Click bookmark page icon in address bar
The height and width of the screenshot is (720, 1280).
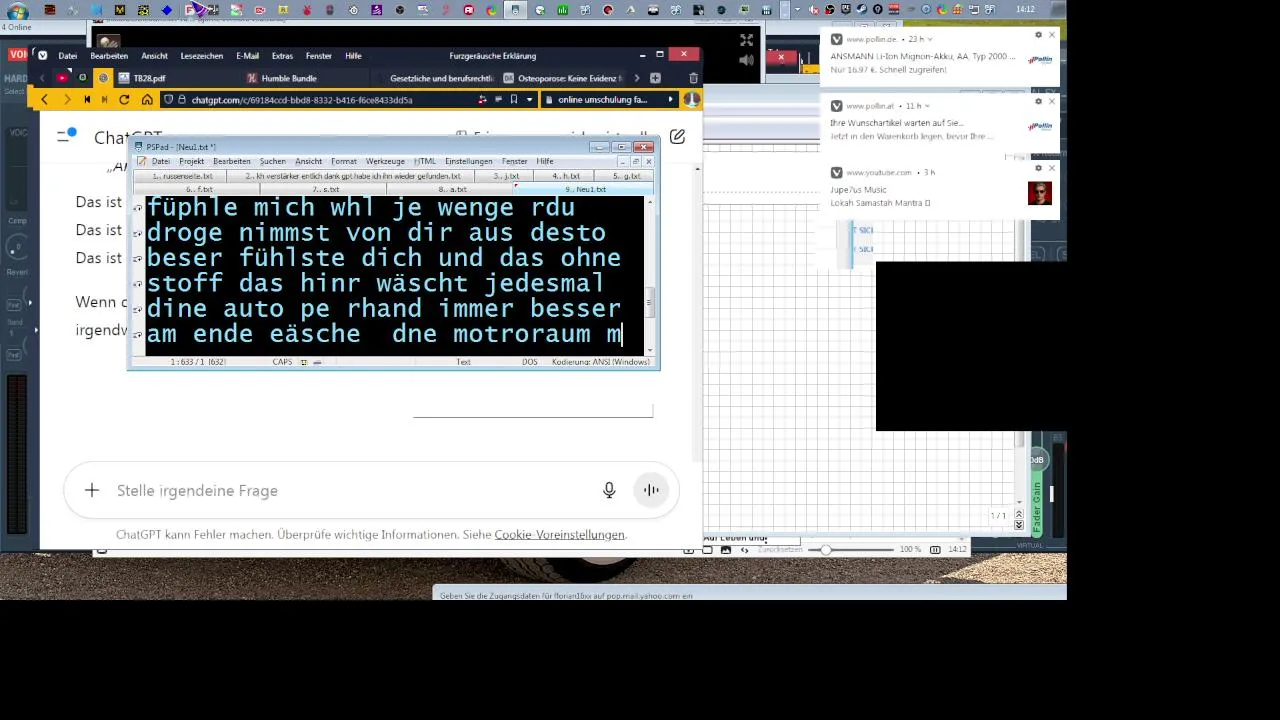(514, 100)
